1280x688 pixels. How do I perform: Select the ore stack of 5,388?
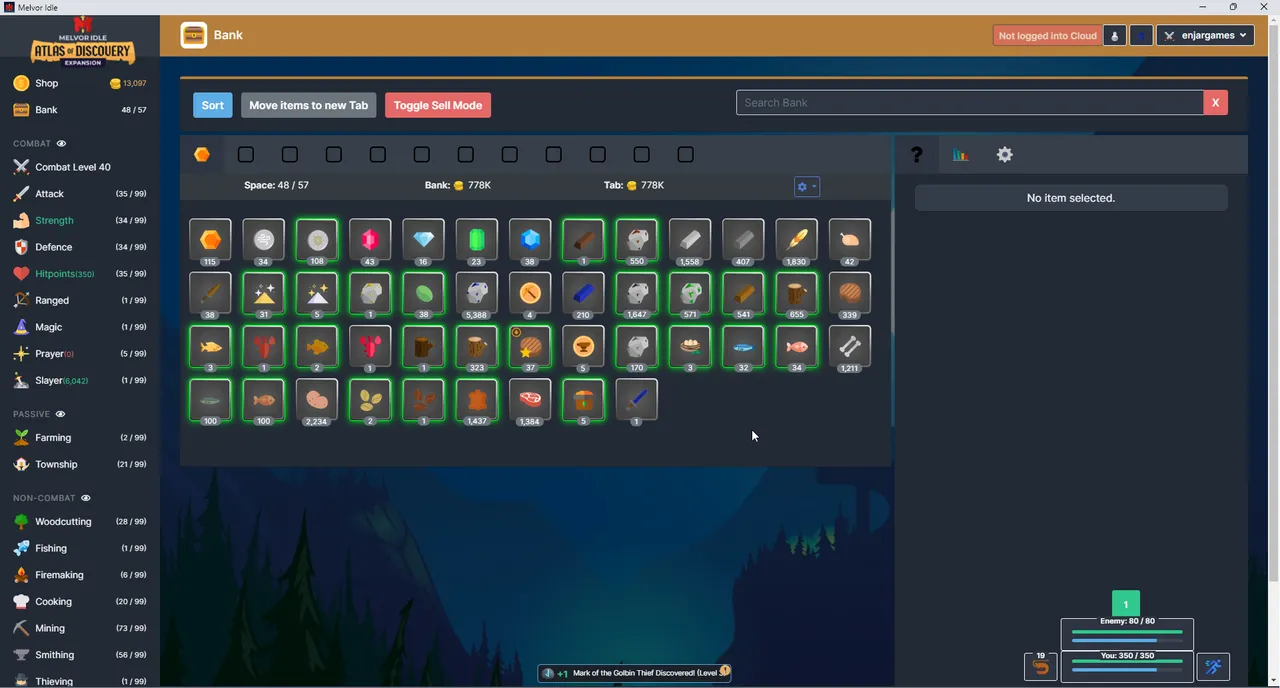pos(476,293)
